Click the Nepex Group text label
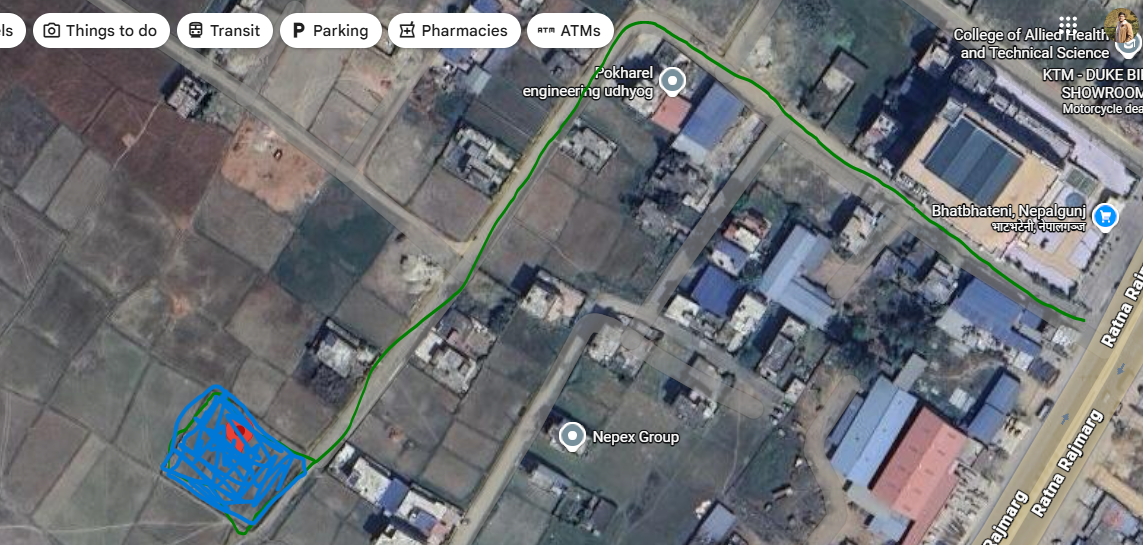The width and height of the screenshot is (1143, 545). 636,437
